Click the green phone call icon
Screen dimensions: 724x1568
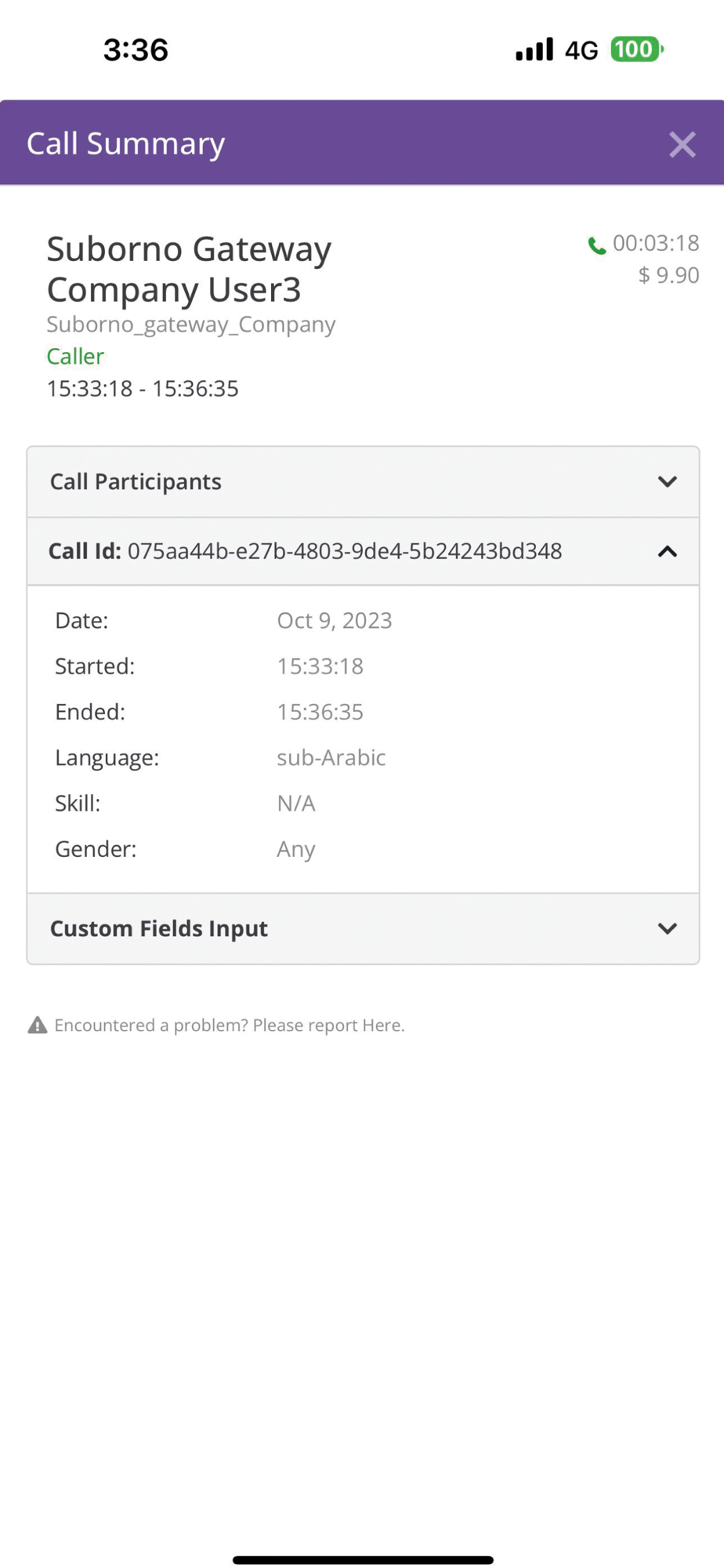click(597, 246)
